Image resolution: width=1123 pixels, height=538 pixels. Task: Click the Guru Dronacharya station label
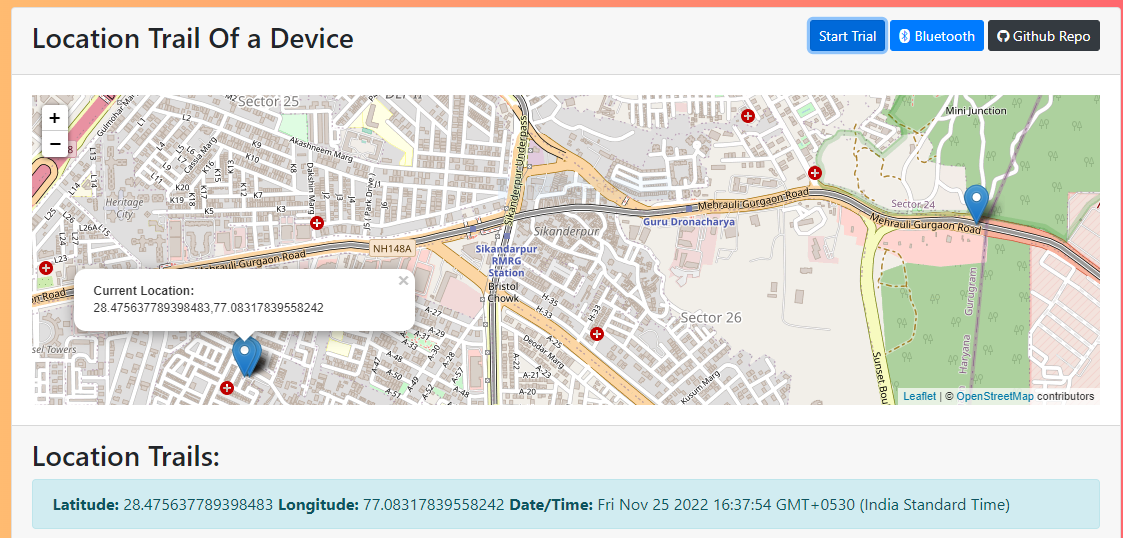click(688, 221)
